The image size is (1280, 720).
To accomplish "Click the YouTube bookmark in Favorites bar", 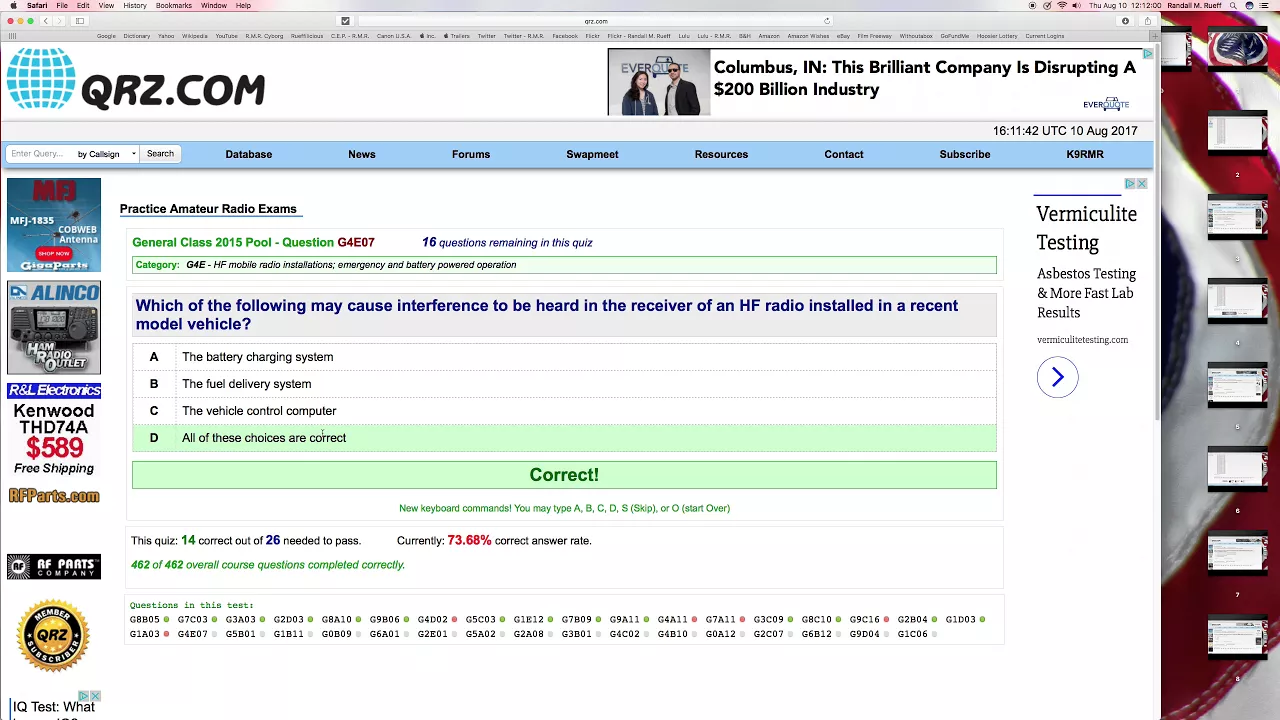I will [x=226, y=36].
